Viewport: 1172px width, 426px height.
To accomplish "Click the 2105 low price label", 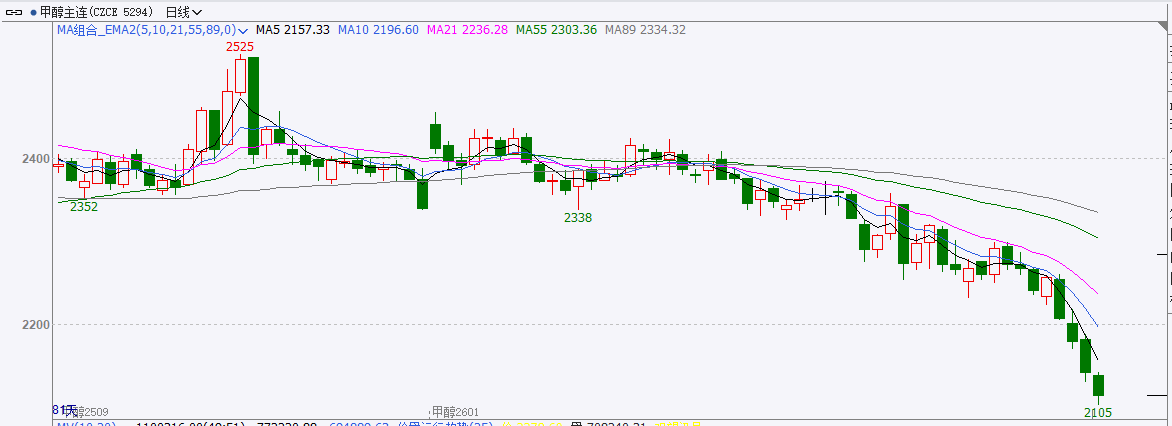I will point(1098,412).
